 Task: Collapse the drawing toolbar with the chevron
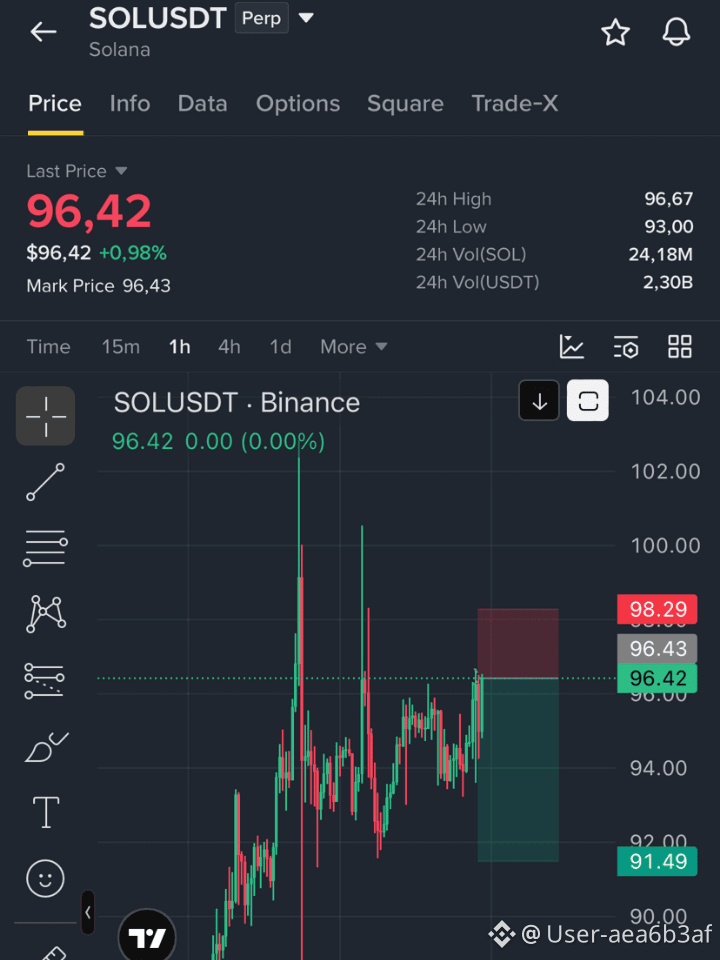tap(88, 912)
